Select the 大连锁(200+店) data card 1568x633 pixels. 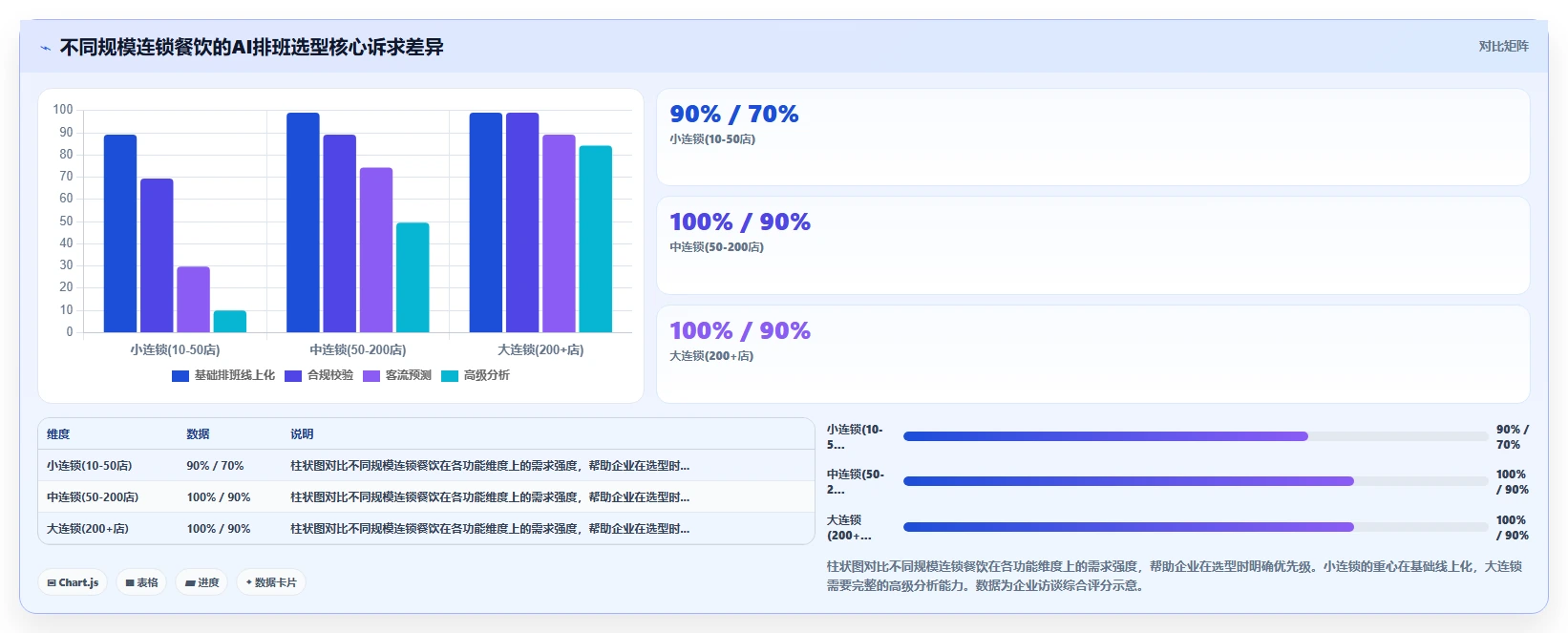[x=1093, y=354]
